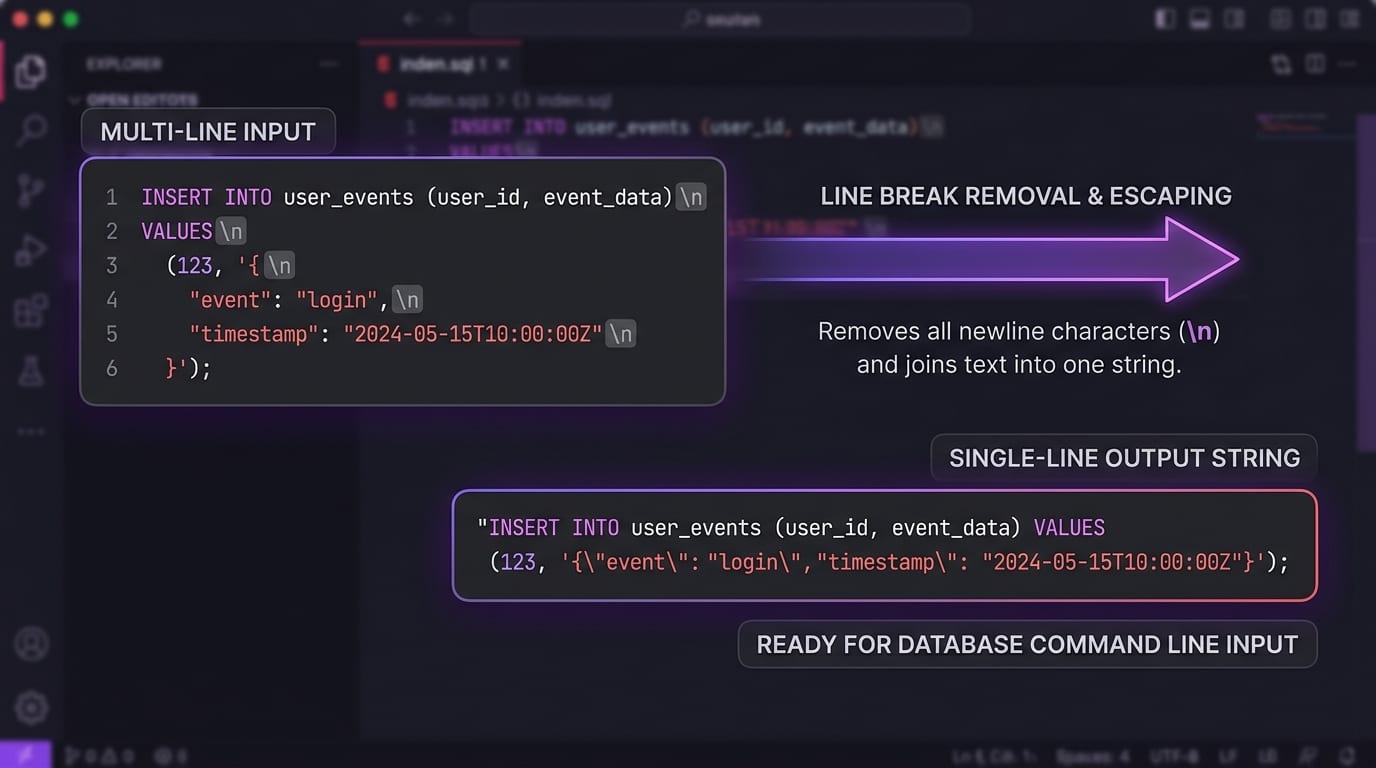This screenshot has height=768, width=1376.
Task: Close the inden.sql tab
Action: click(x=503, y=64)
